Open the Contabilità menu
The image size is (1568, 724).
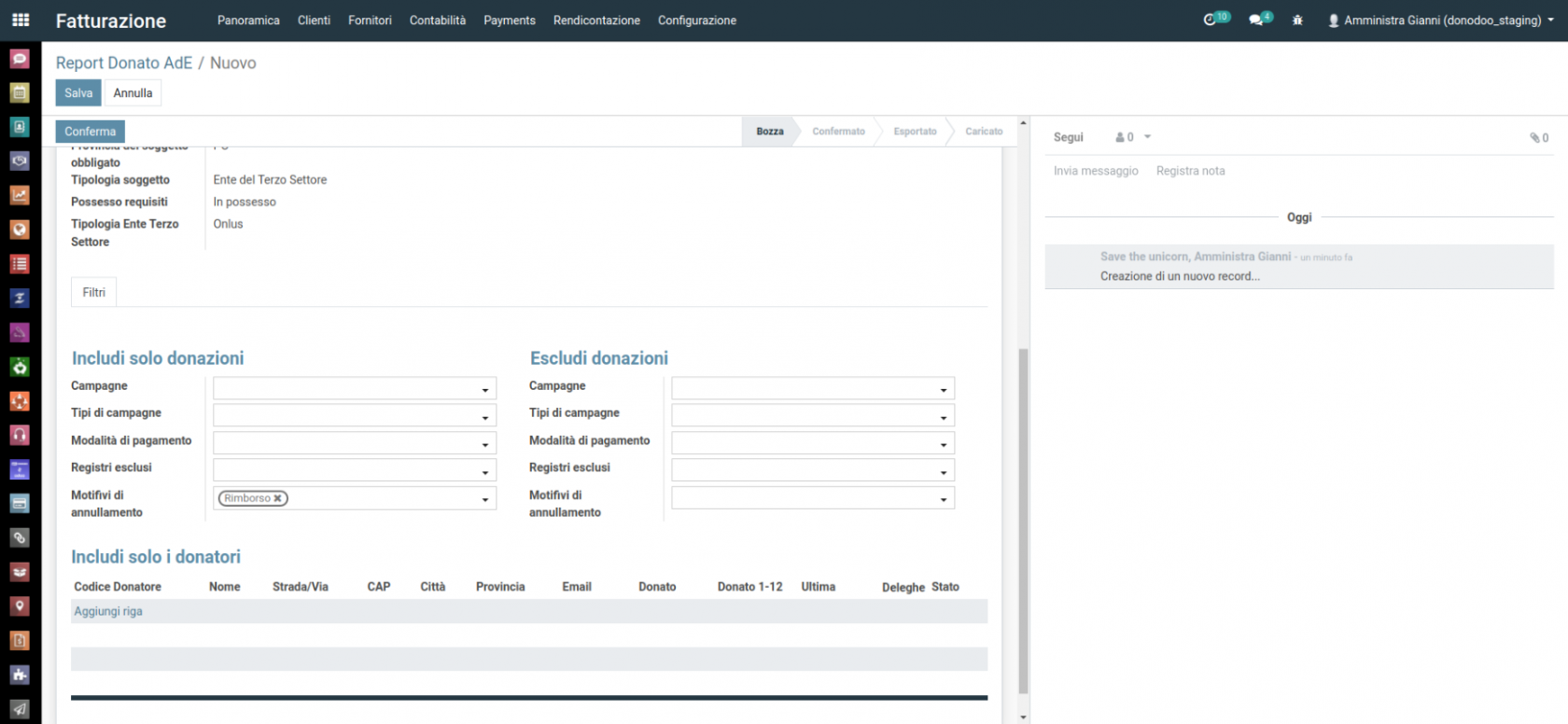[x=437, y=21]
